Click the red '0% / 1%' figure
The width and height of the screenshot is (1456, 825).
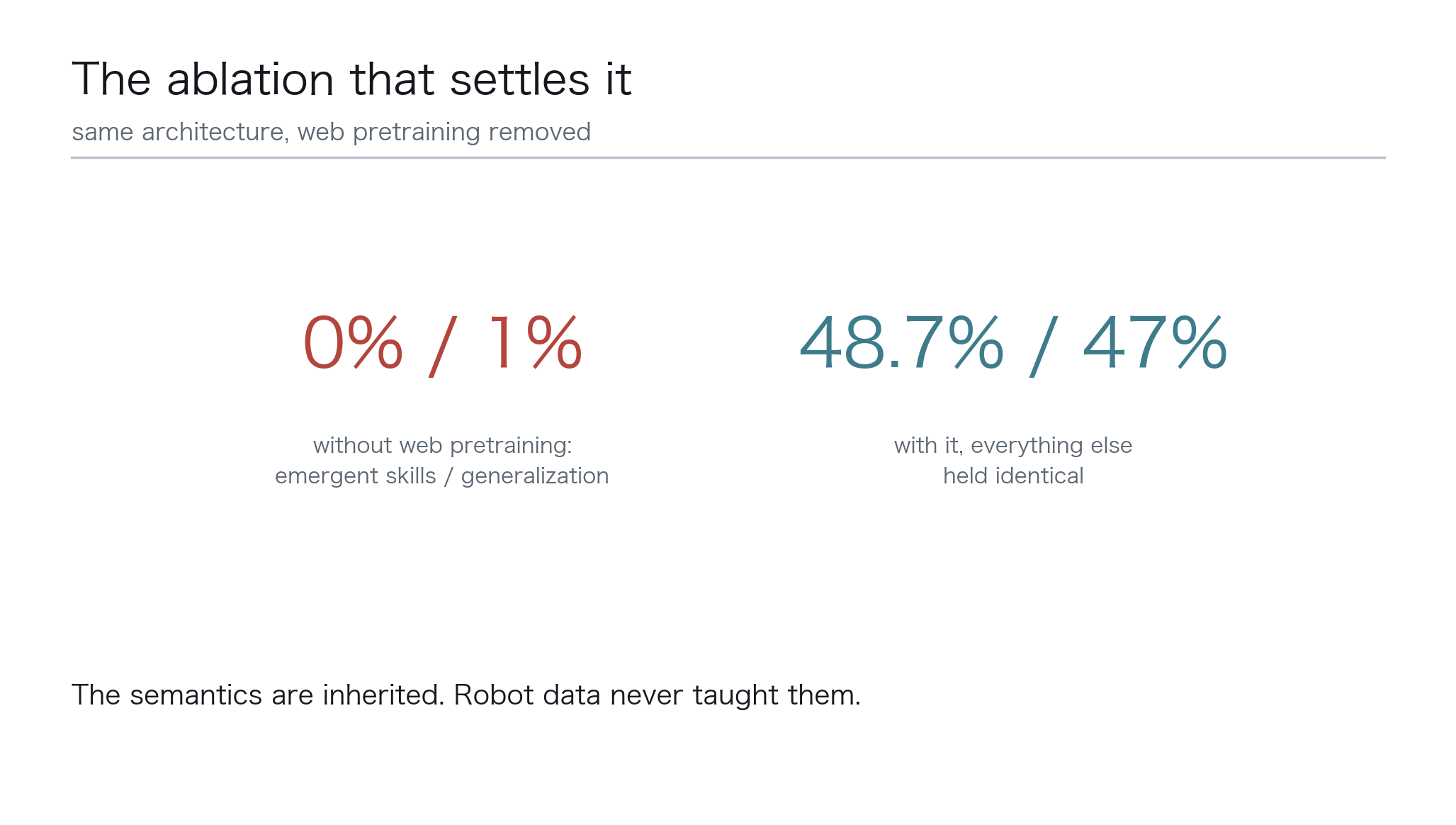coord(442,345)
